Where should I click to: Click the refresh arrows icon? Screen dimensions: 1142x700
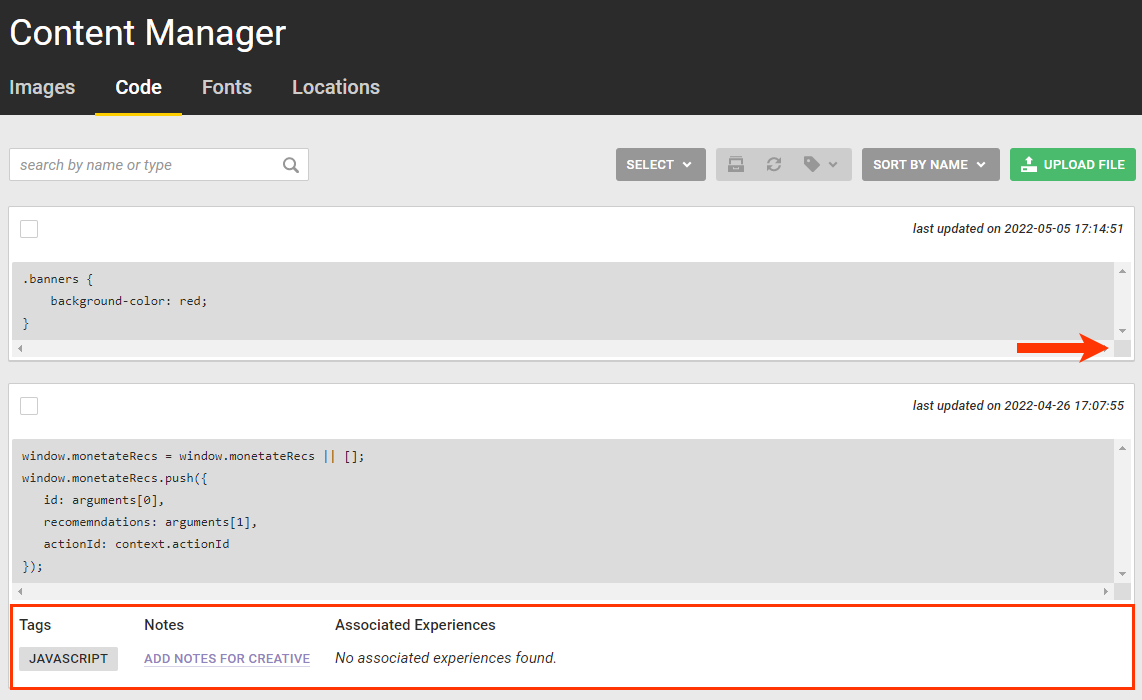coord(773,165)
